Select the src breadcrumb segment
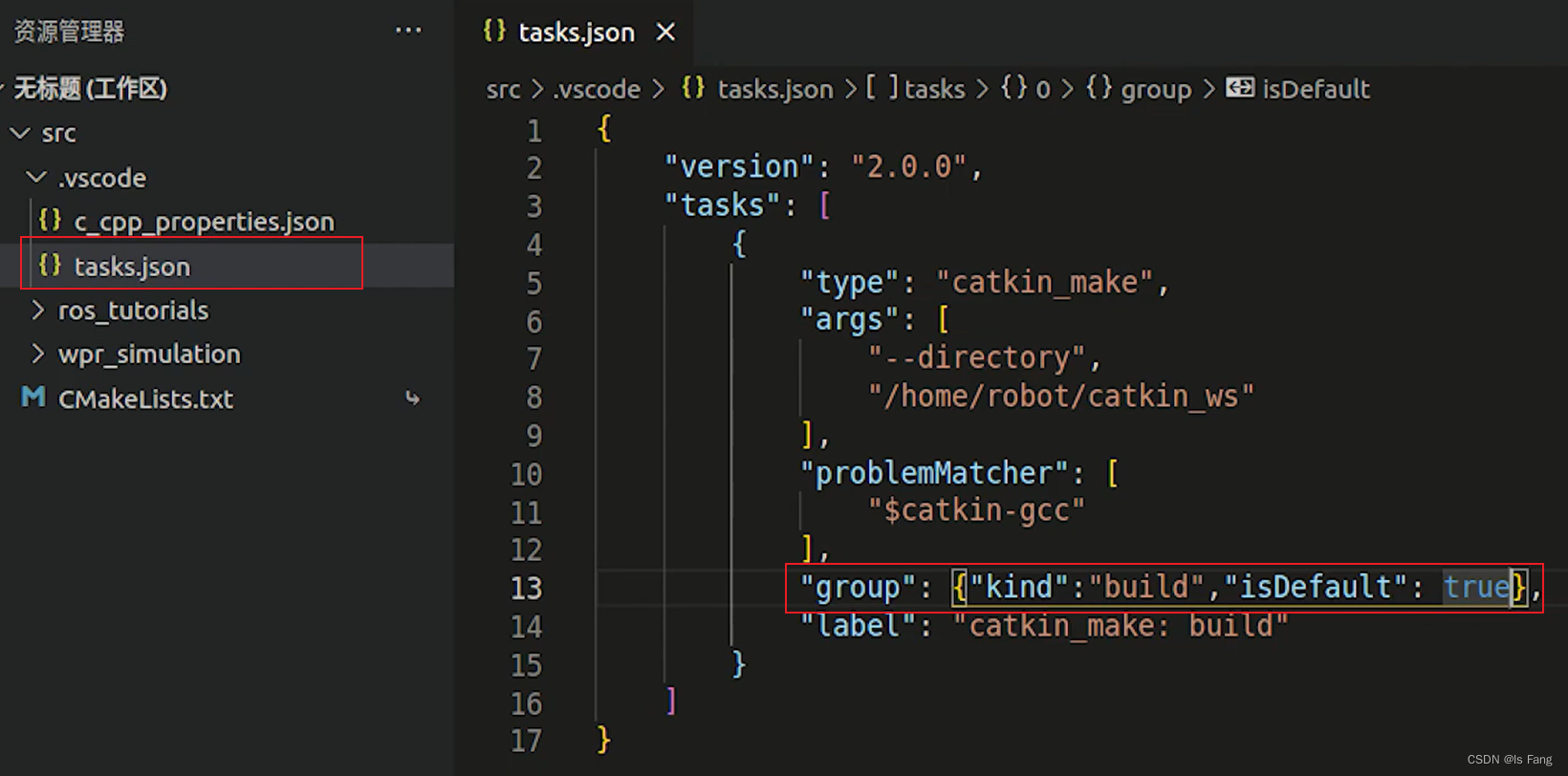 pyautogui.click(x=503, y=89)
